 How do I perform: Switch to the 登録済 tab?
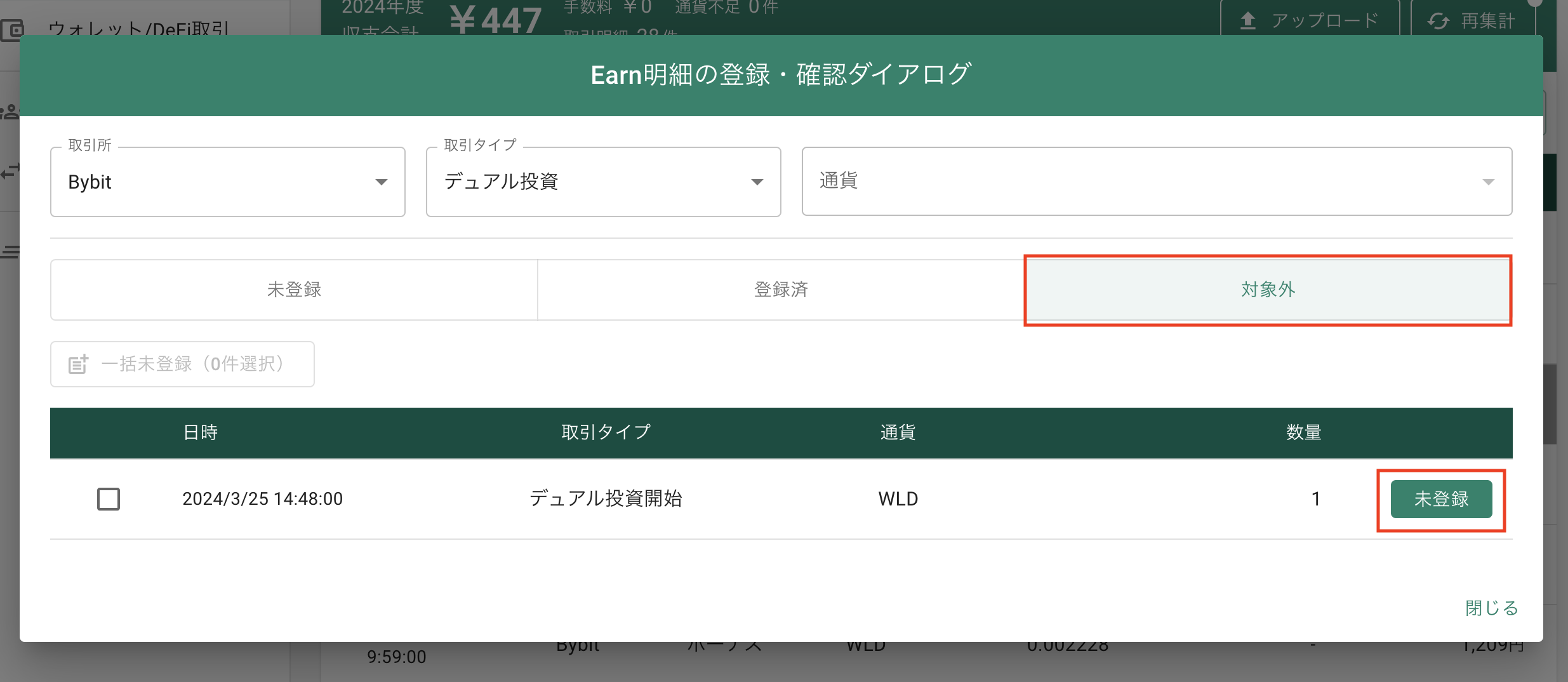[781, 290]
